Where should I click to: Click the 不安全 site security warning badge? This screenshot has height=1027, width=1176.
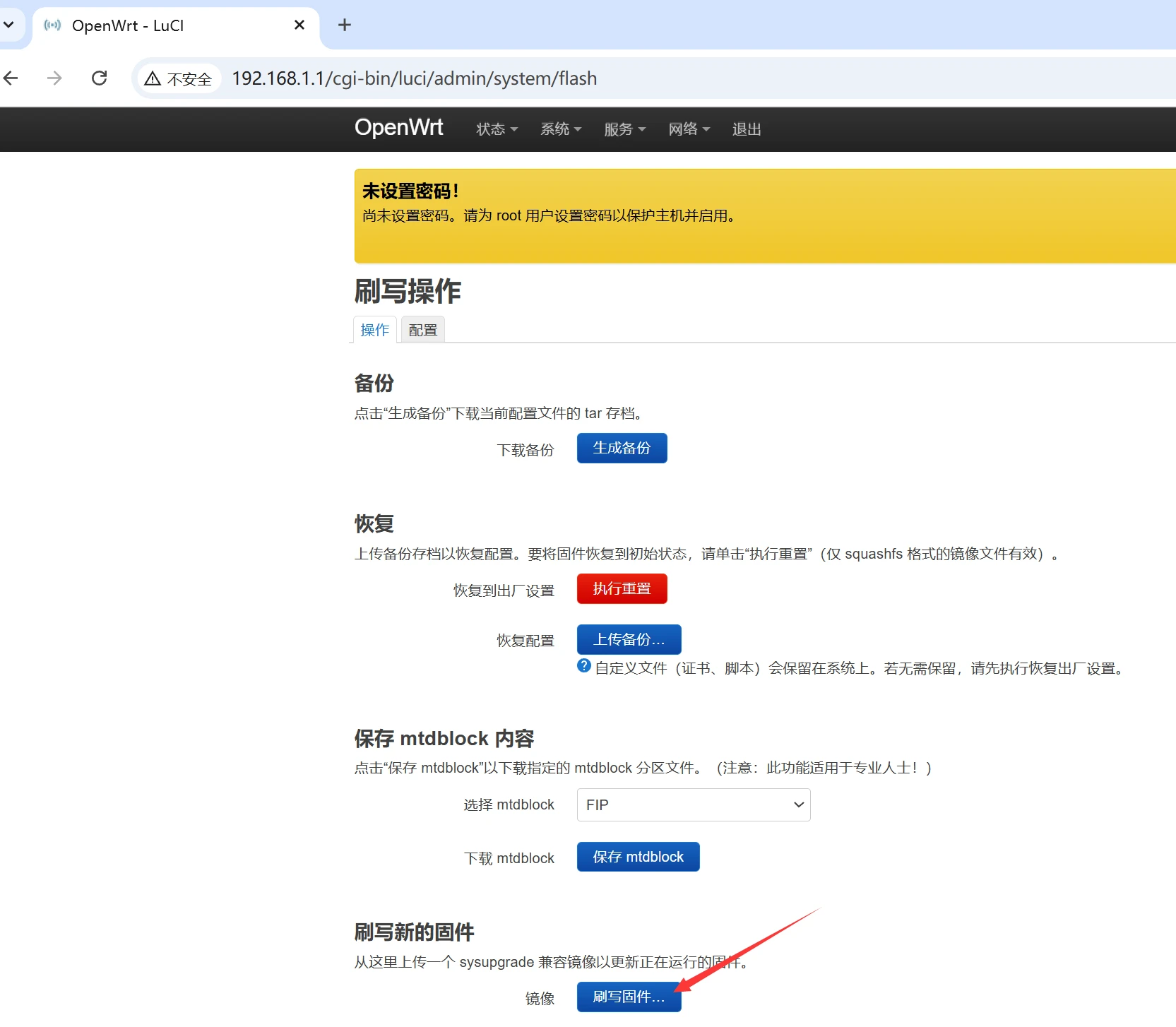coord(179,78)
